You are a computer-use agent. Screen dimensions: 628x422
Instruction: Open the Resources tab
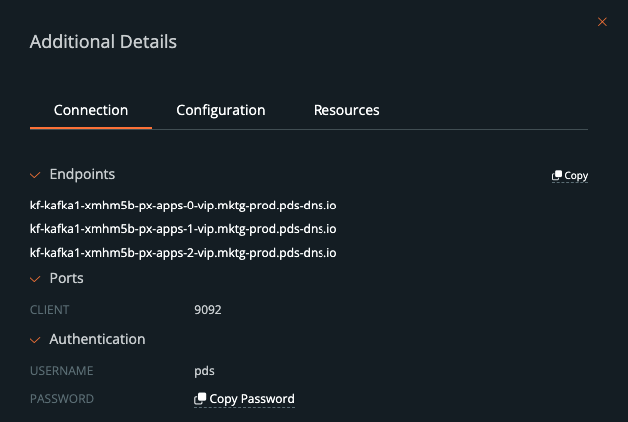[x=347, y=110]
